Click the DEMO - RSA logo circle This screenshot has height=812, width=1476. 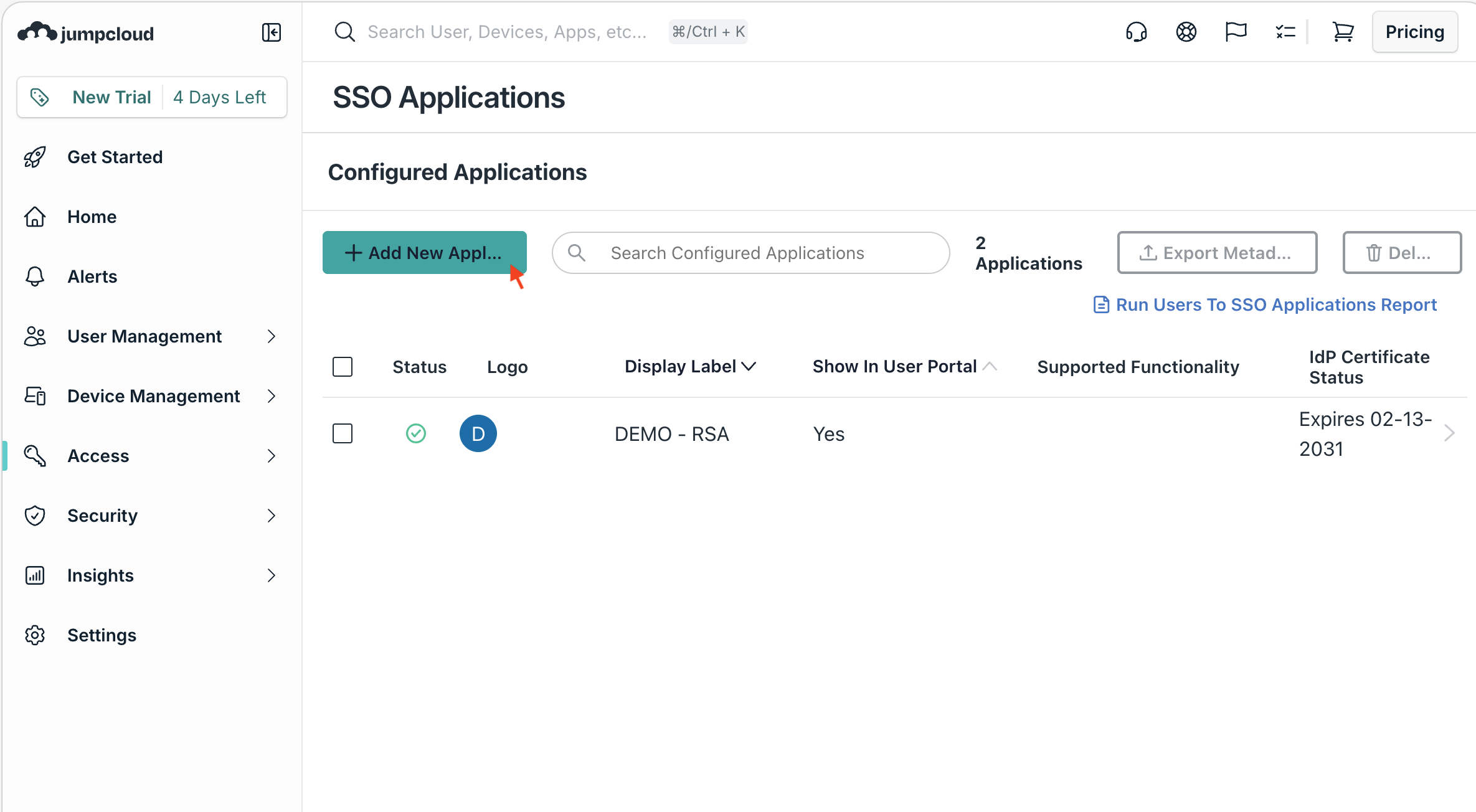coord(478,433)
